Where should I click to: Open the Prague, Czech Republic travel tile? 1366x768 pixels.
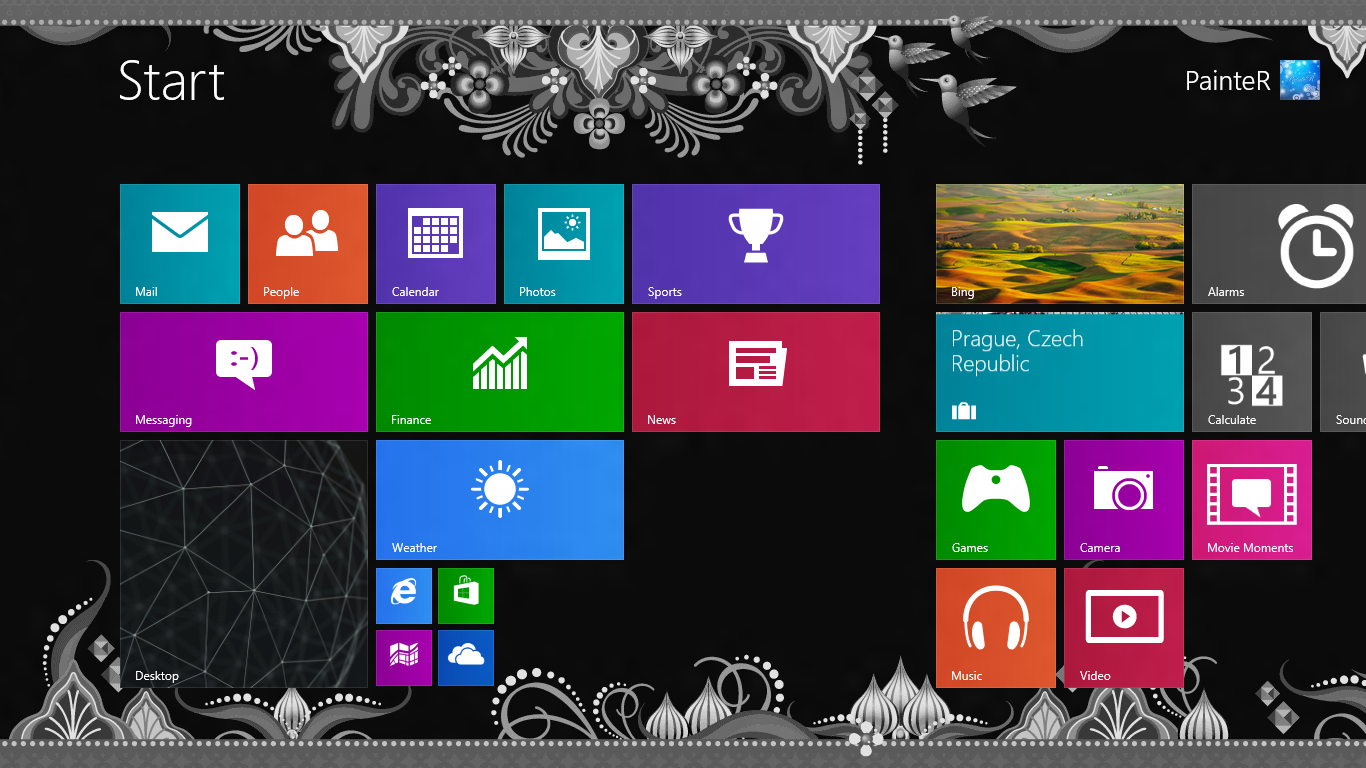point(1060,371)
